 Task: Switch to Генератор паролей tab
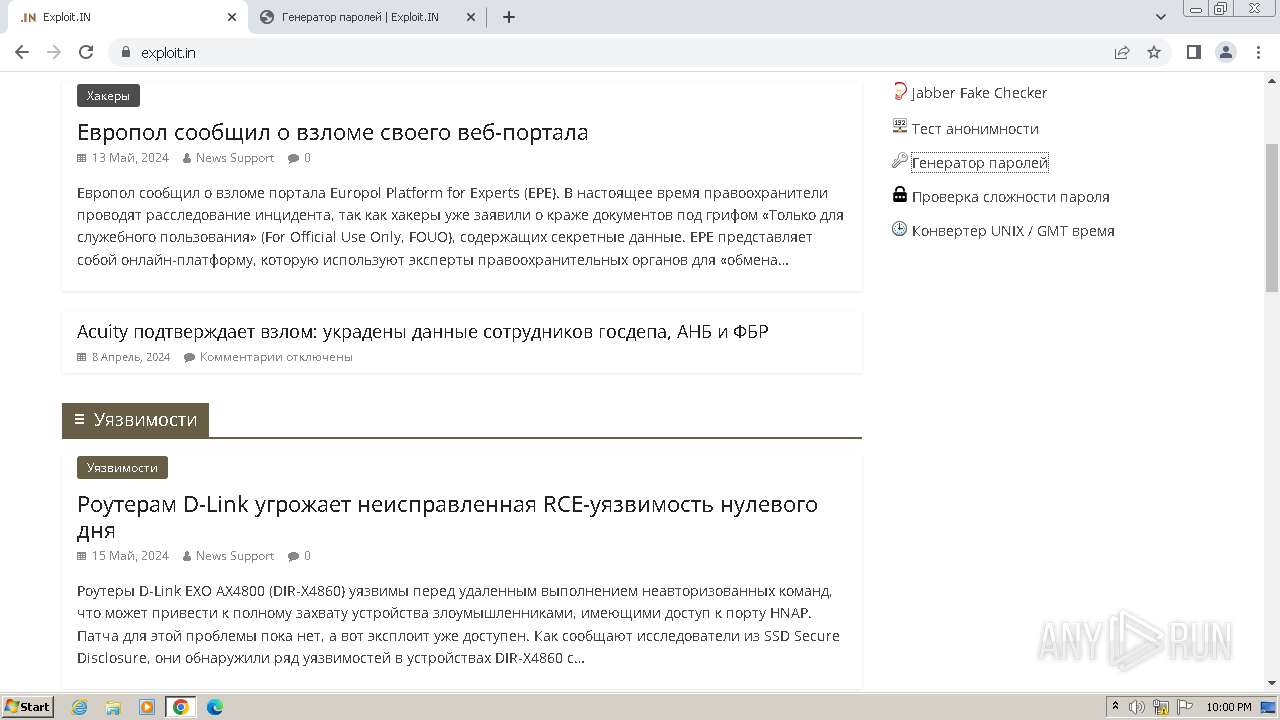(367, 17)
